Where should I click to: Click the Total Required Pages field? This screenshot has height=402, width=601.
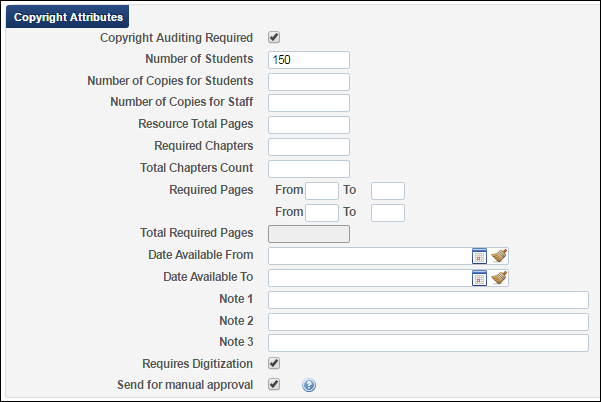(x=309, y=234)
